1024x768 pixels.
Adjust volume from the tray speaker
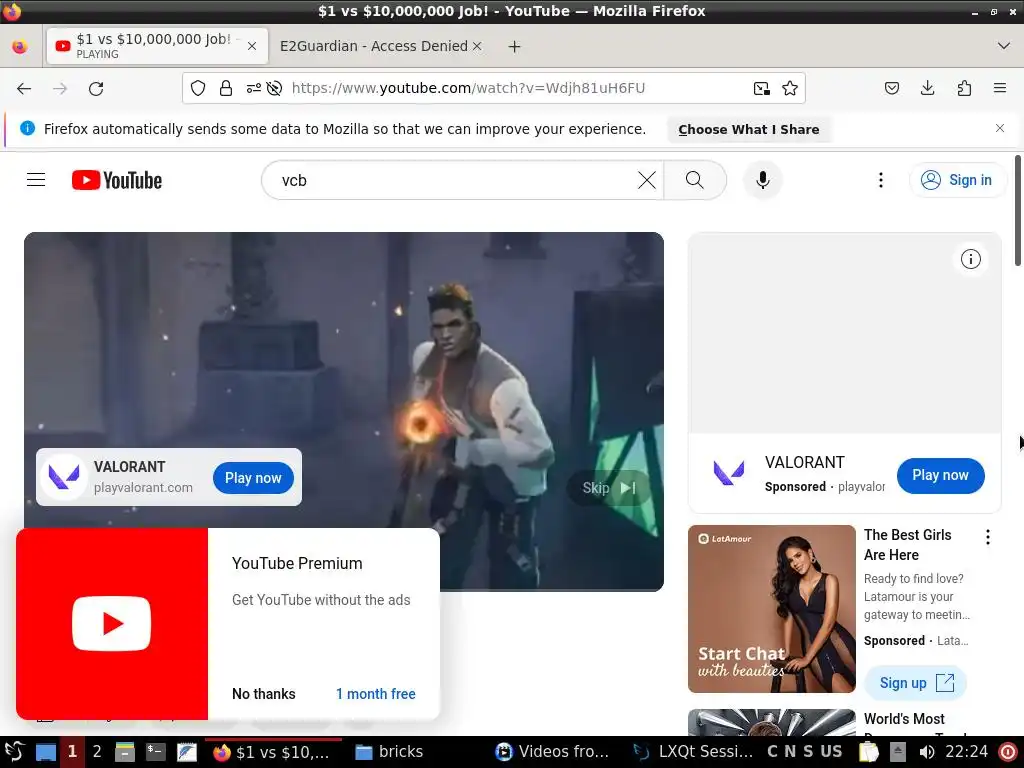coord(927,752)
